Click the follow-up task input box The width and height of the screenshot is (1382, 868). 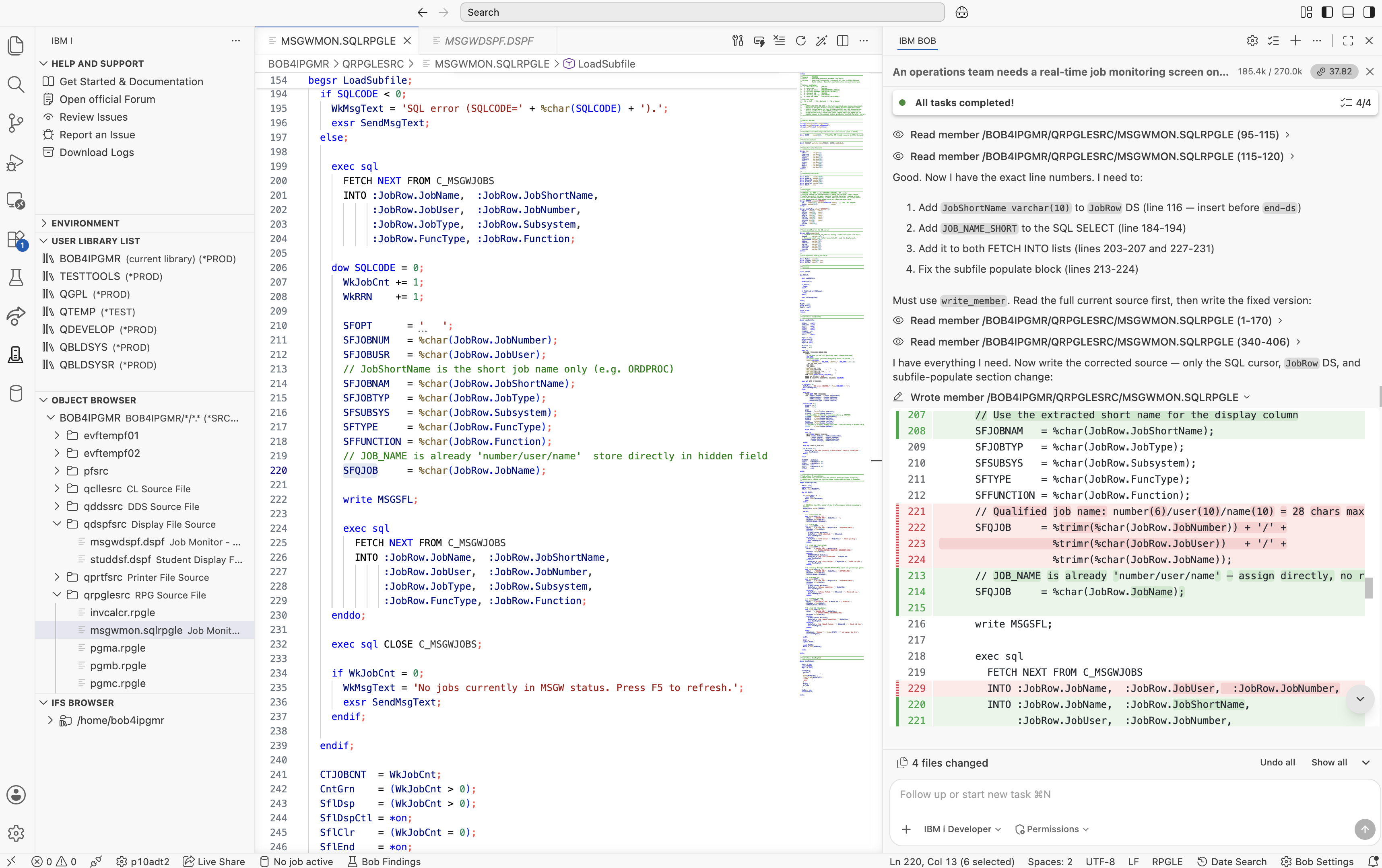click(1134, 794)
